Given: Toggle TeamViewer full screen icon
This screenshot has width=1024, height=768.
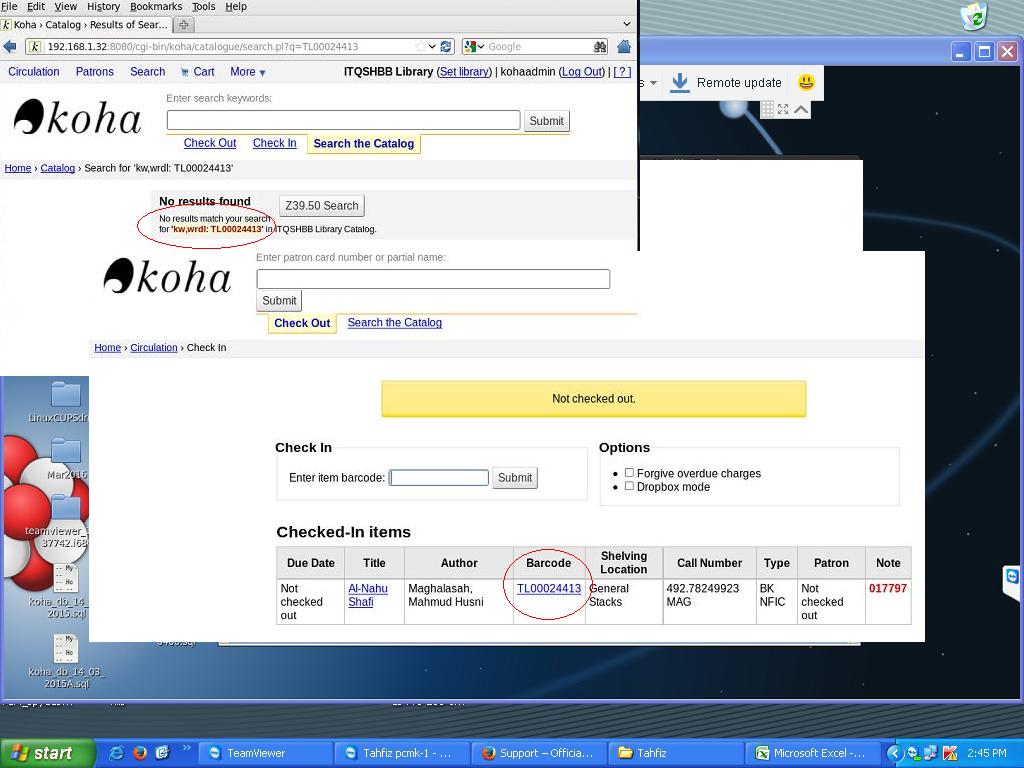Looking at the screenshot, I should click(x=783, y=109).
